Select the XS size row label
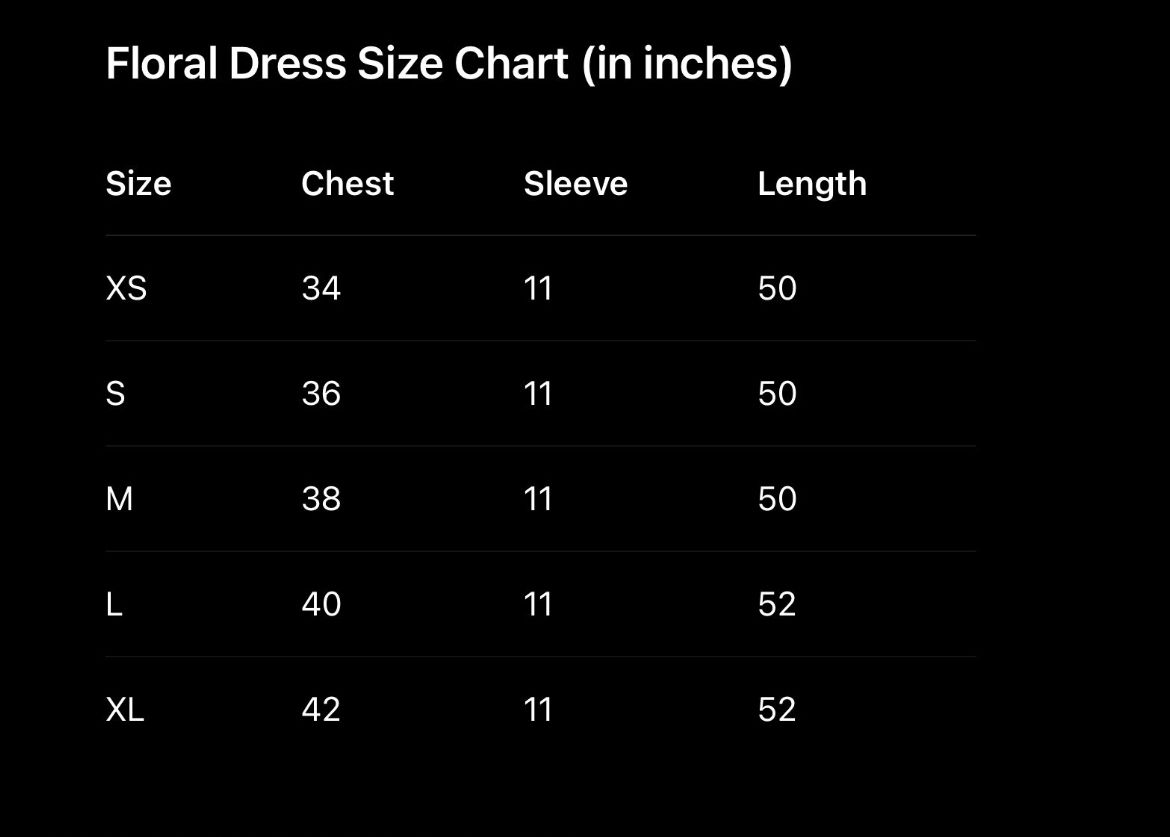Screen dimensions: 1170x837 tap(126, 289)
